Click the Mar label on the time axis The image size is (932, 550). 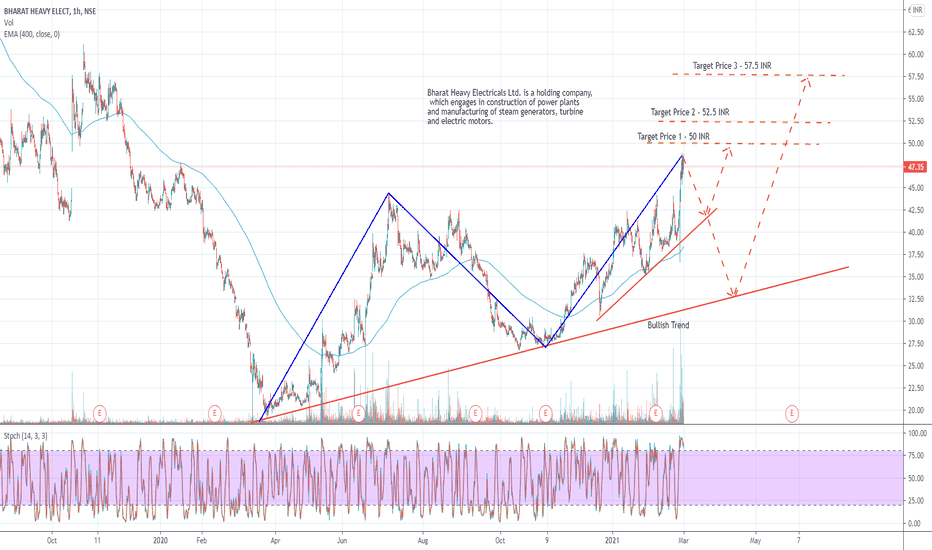click(684, 540)
